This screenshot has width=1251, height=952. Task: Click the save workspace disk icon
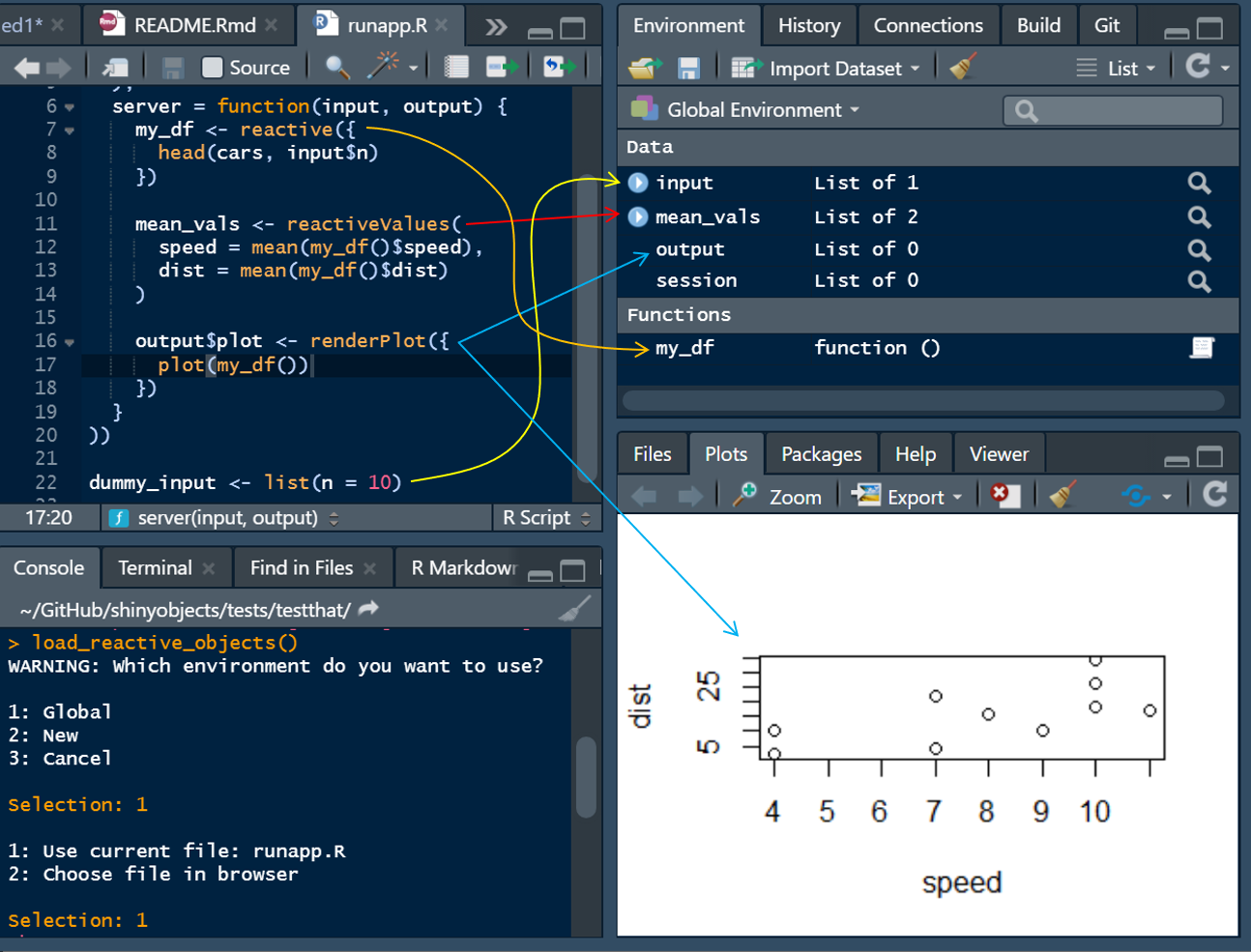(688, 68)
